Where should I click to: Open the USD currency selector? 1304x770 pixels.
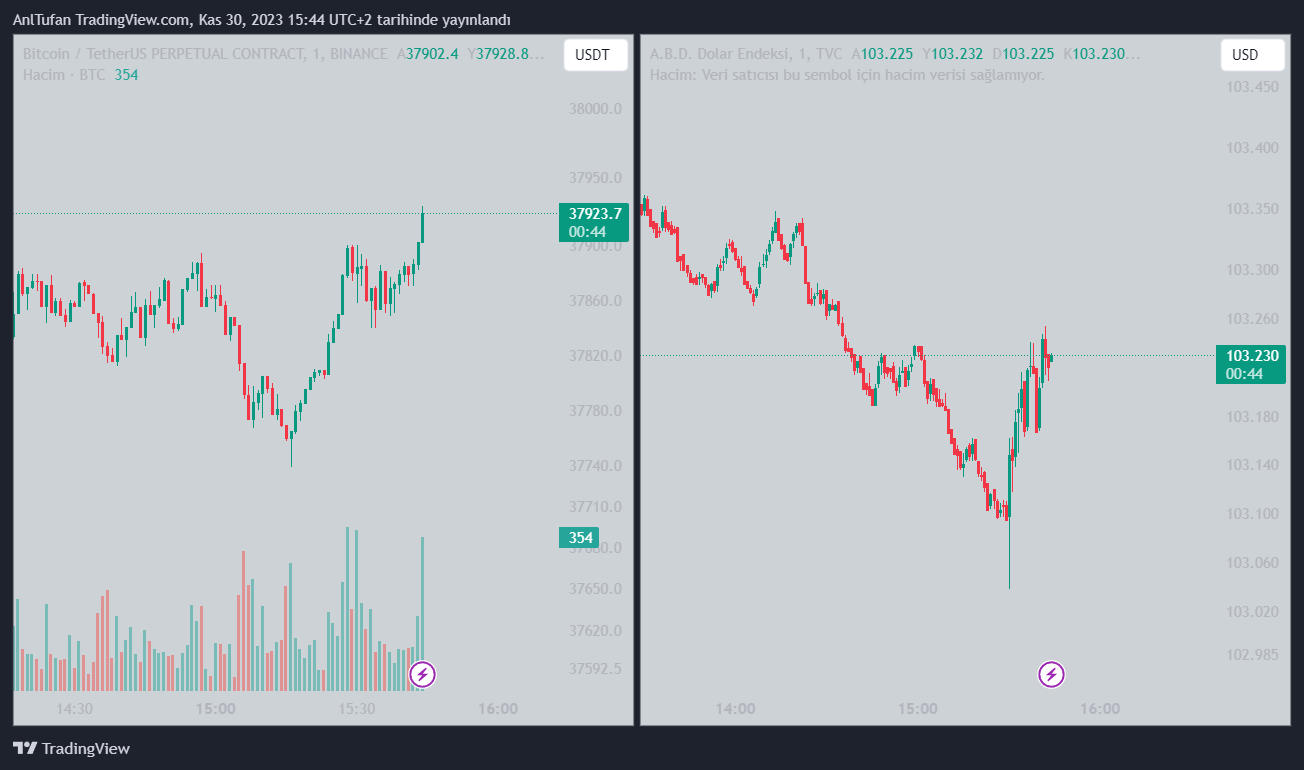click(1245, 55)
